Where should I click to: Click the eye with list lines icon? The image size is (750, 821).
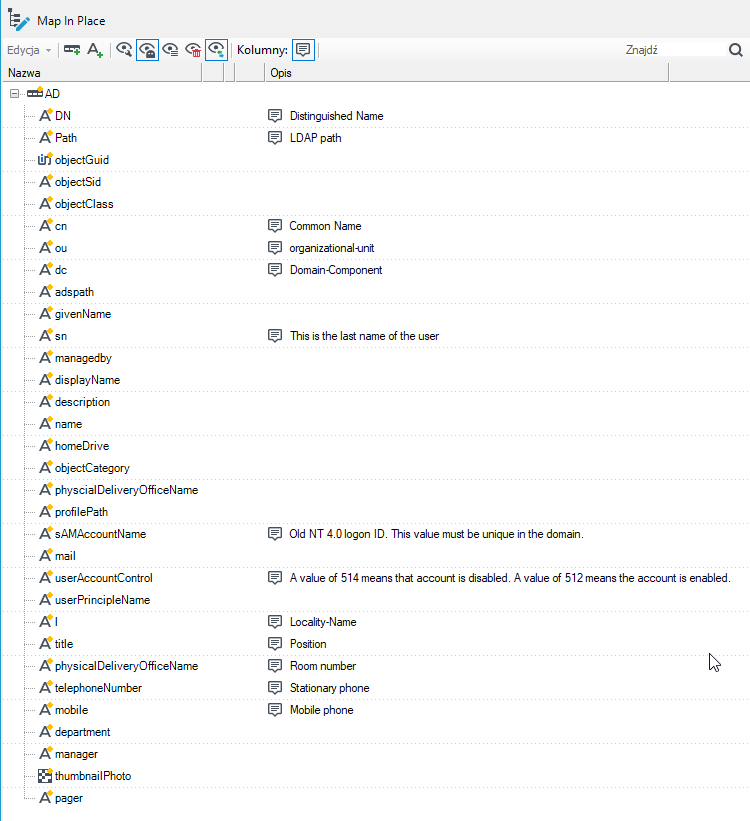(170, 50)
